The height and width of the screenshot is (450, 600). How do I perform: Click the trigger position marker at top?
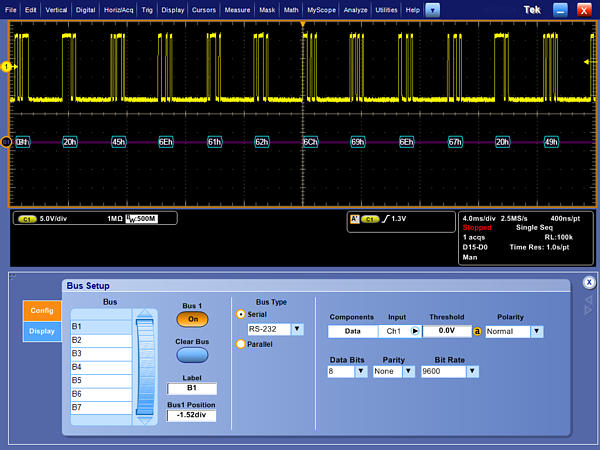302,23
